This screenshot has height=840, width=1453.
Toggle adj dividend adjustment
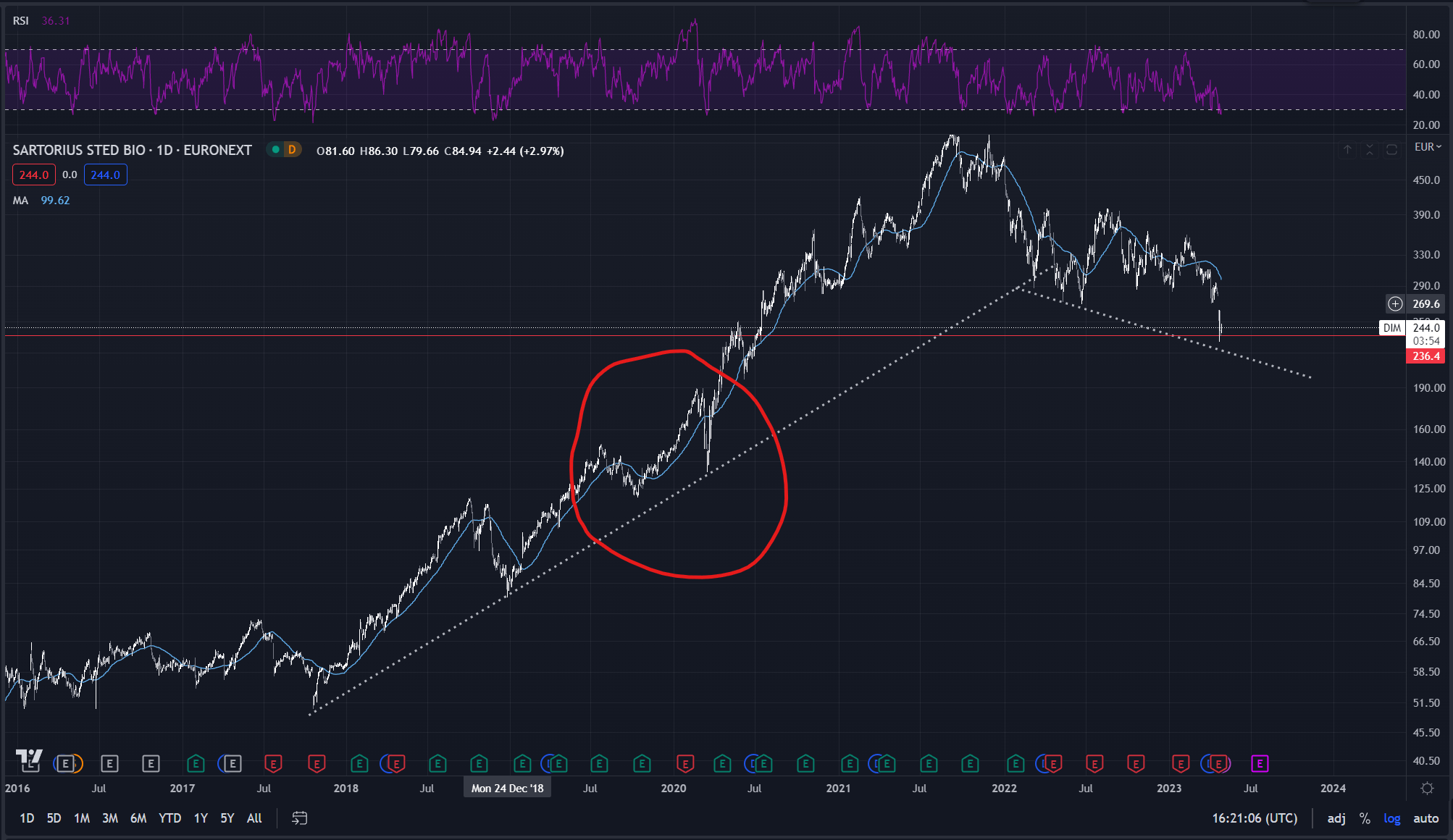[x=1336, y=818]
